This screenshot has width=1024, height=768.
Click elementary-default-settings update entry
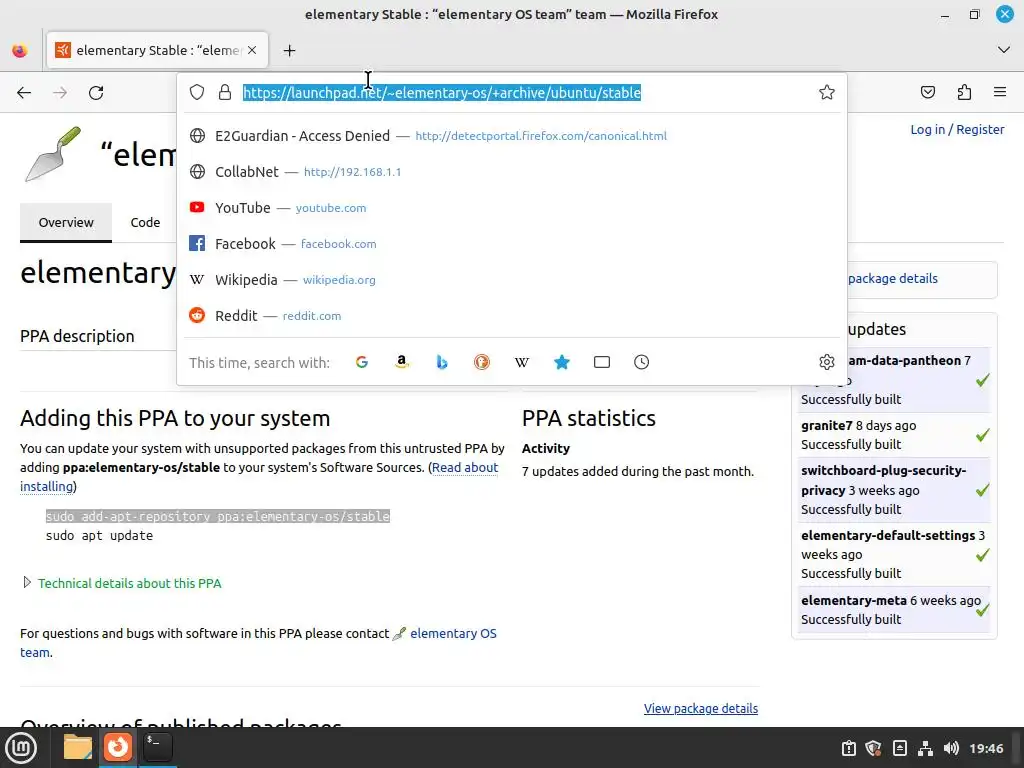point(893,554)
